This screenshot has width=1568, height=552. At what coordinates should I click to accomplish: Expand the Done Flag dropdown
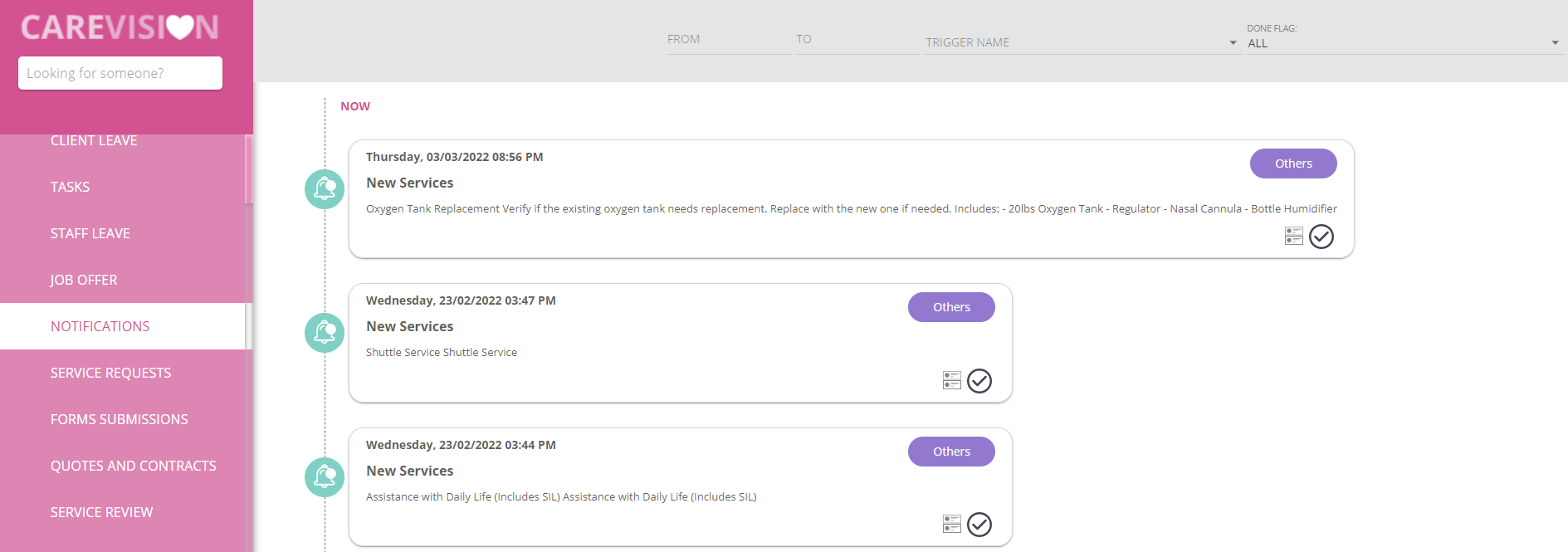pos(1403,43)
